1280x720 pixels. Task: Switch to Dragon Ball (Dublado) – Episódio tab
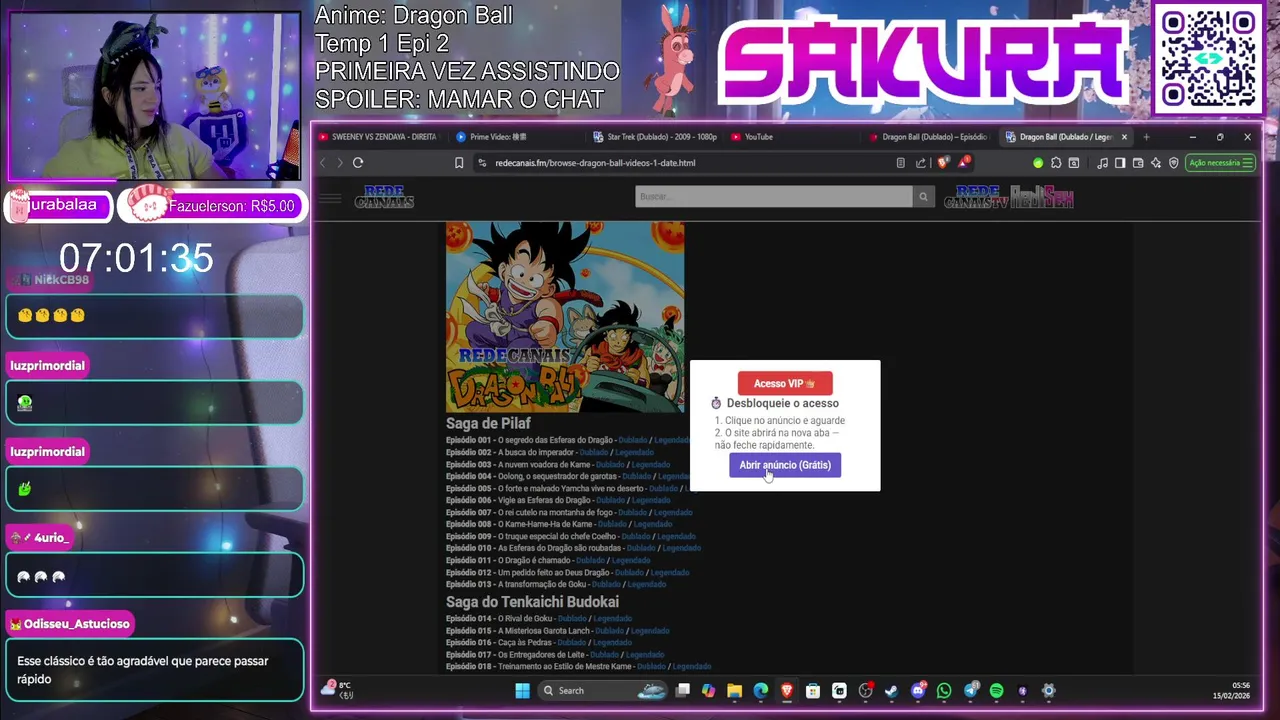[928, 137]
